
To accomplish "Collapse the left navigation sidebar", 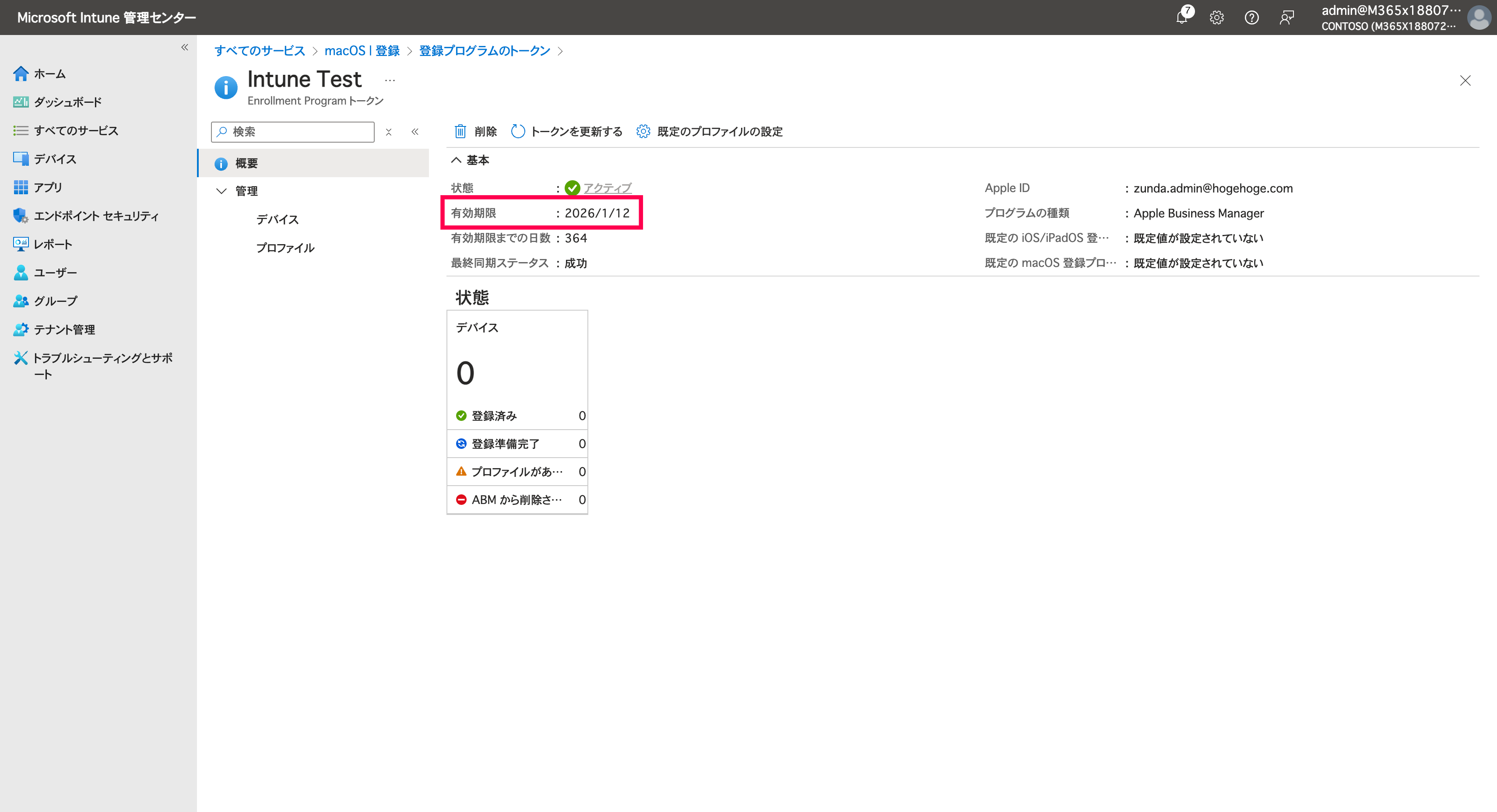I will tap(184, 47).
